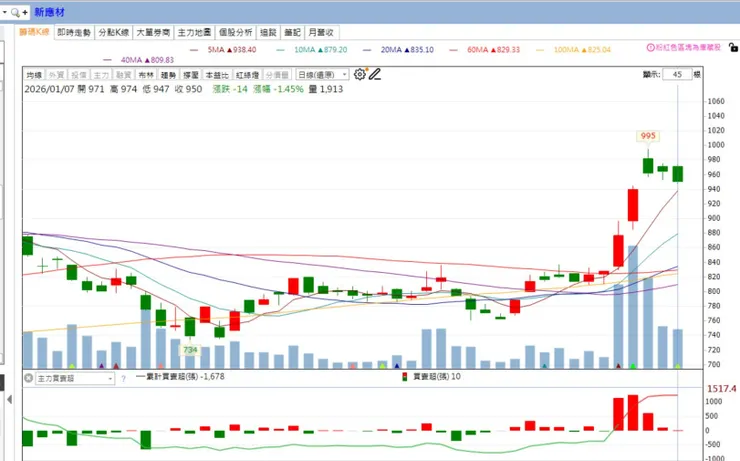740x461 pixels.
Task: Open the 主力買賣超 indicator dropdown
Action: [x=75, y=378]
